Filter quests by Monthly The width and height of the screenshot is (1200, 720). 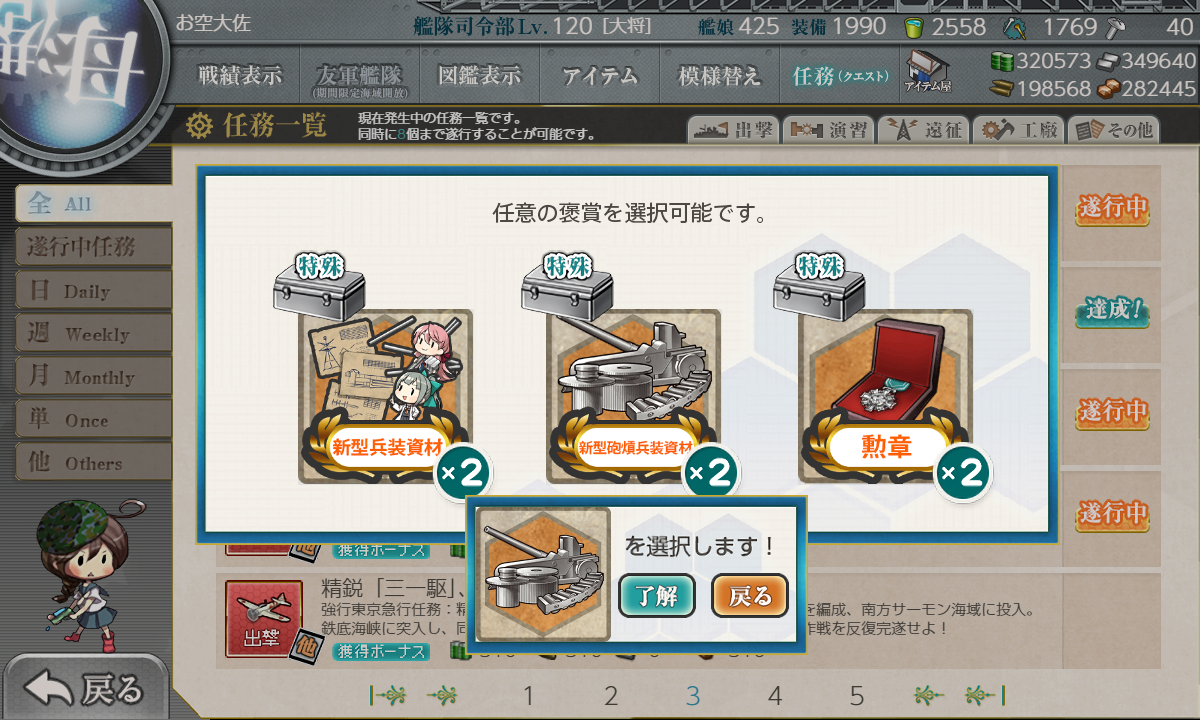click(93, 377)
